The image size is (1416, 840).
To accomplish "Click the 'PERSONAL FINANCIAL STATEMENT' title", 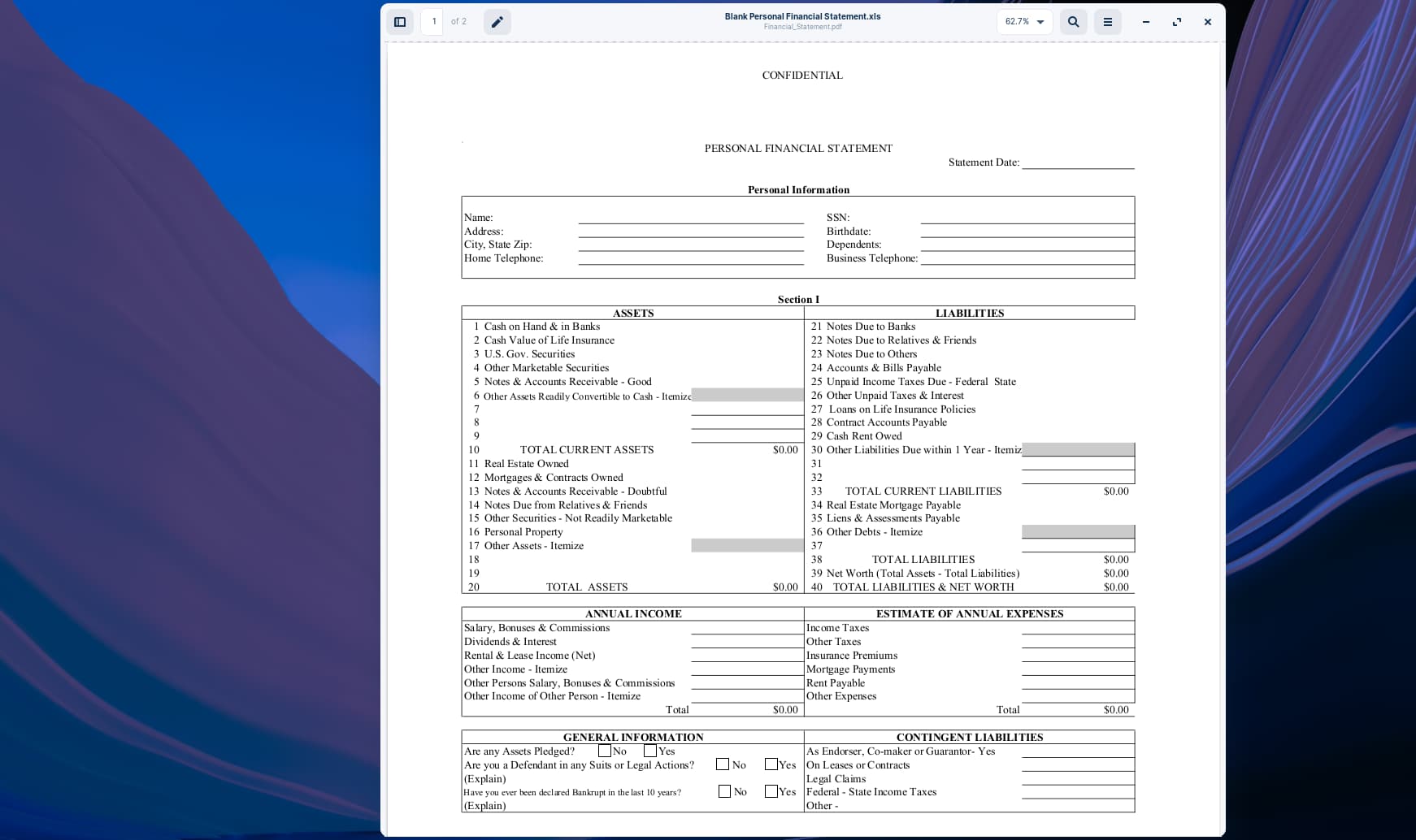I will click(x=798, y=149).
